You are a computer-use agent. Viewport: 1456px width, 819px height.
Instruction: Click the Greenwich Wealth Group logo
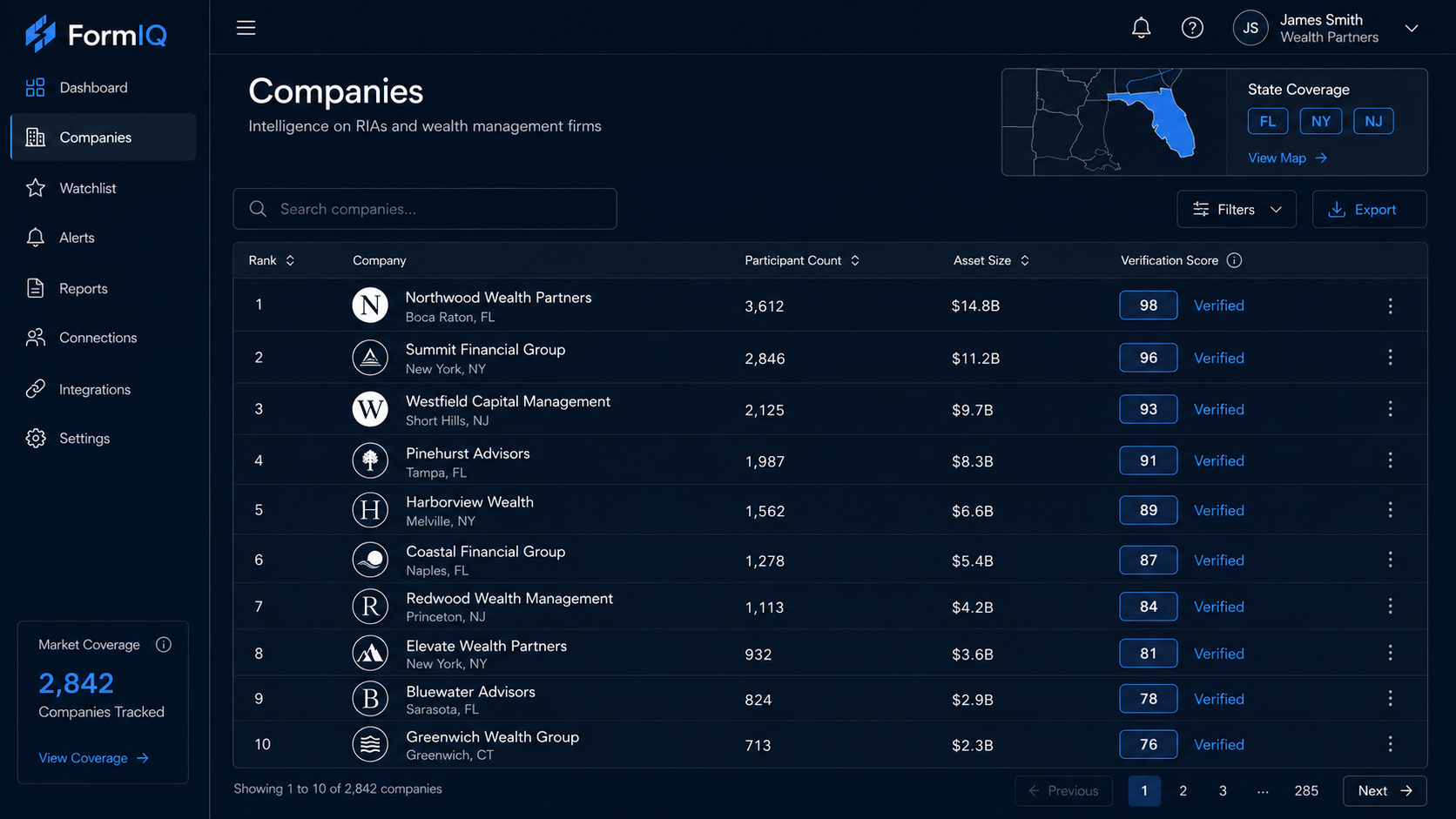pyautogui.click(x=370, y=744)
